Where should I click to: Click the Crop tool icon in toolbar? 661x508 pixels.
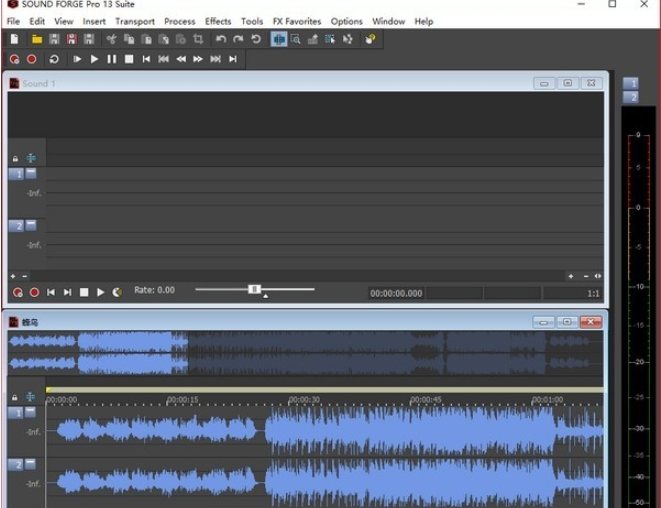coord(198,39)
